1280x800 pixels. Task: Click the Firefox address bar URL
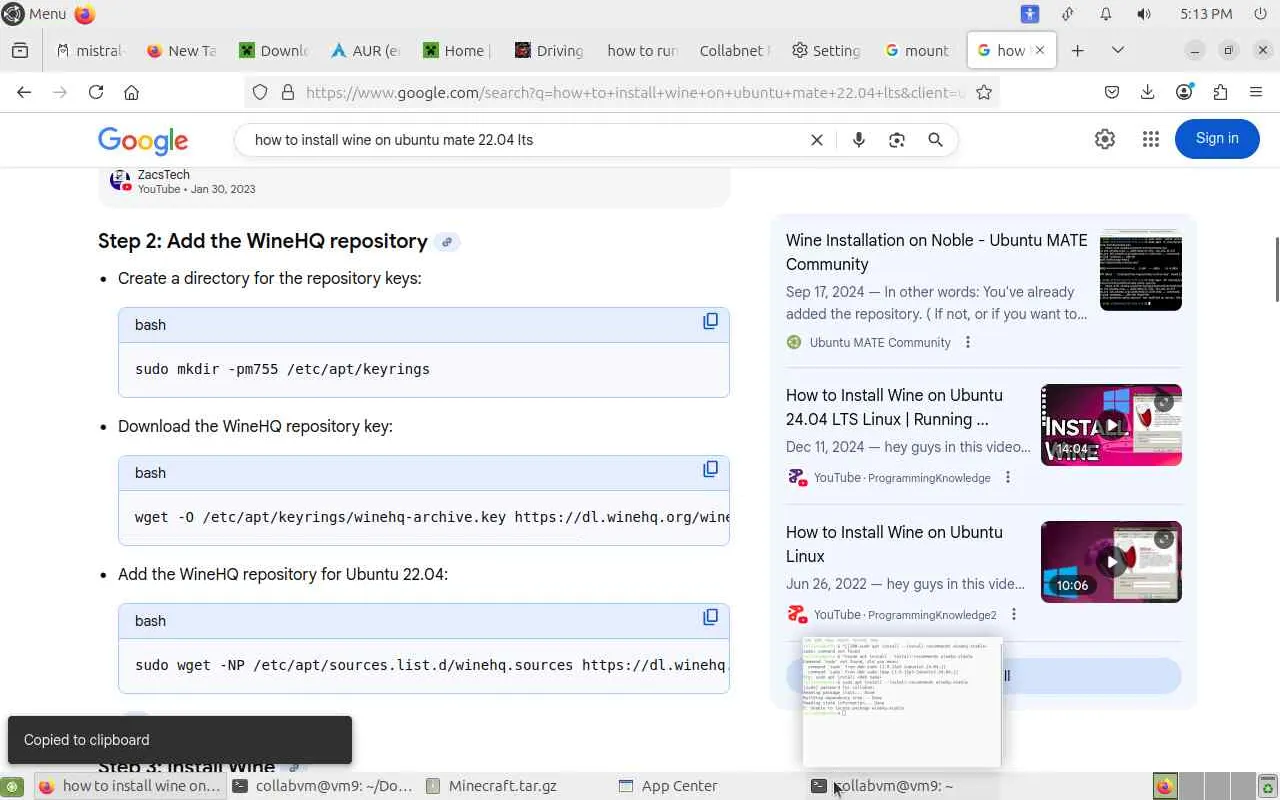tap(635, 92)
